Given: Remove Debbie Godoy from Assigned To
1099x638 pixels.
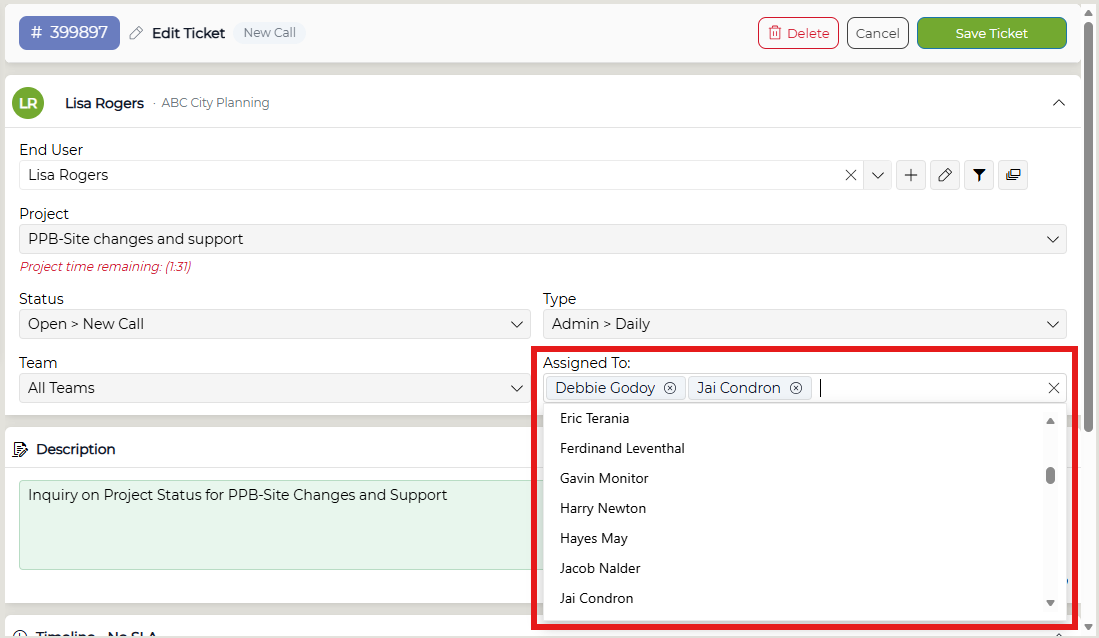Looking at the screenshot, I should click(670, 388).
